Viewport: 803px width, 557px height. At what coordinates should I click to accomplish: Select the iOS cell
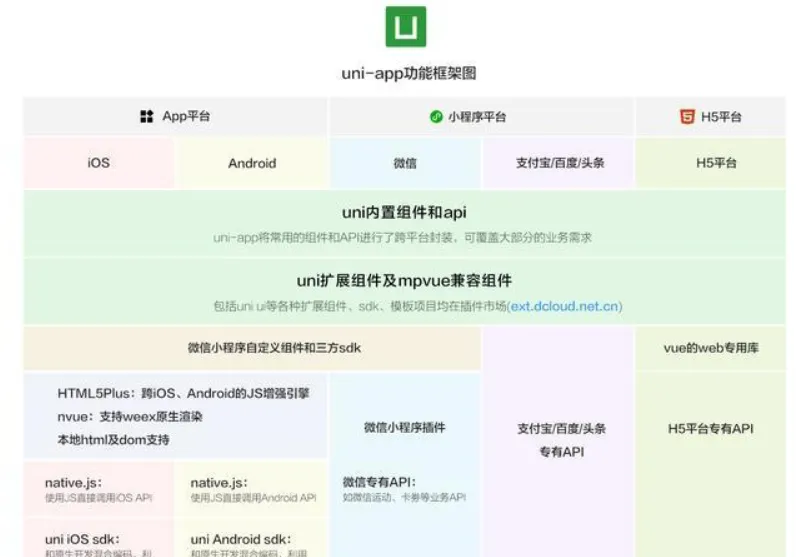(x=98, y=163)
